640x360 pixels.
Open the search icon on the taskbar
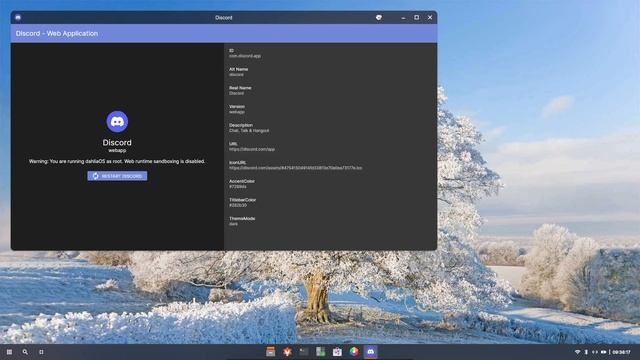coord(25,352)
